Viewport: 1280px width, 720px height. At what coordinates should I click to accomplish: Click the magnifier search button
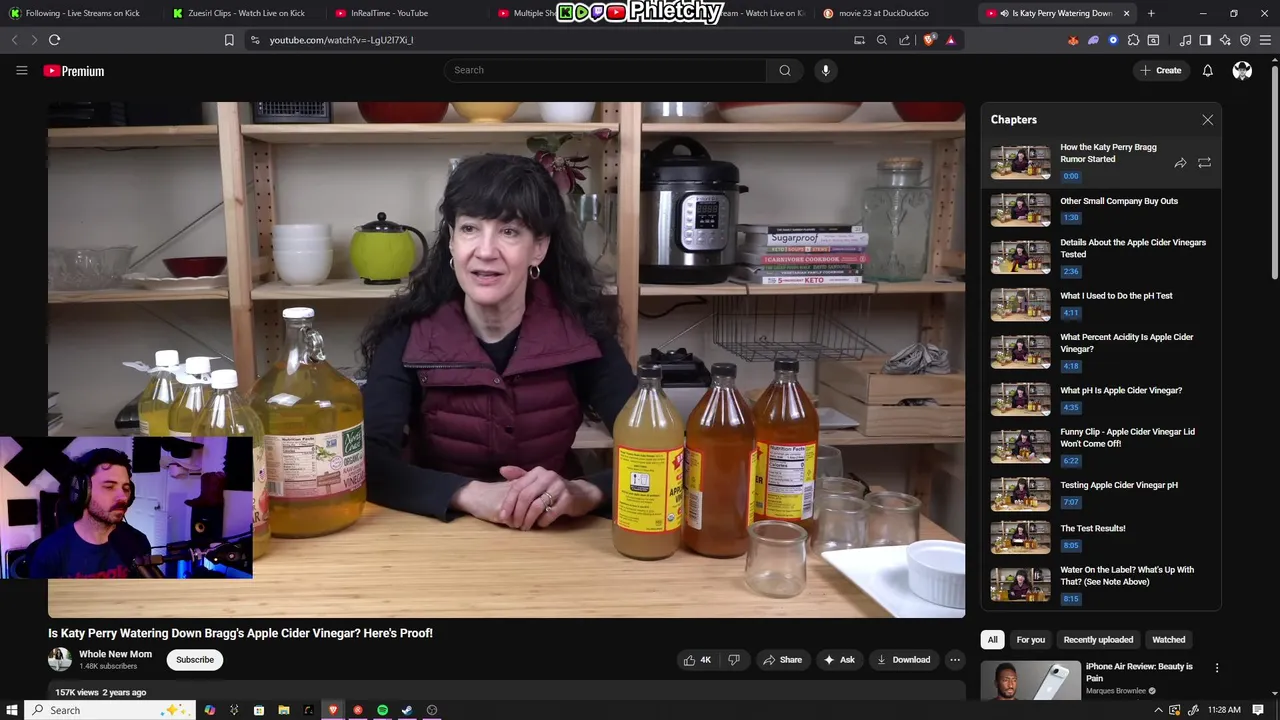(785, 70)
